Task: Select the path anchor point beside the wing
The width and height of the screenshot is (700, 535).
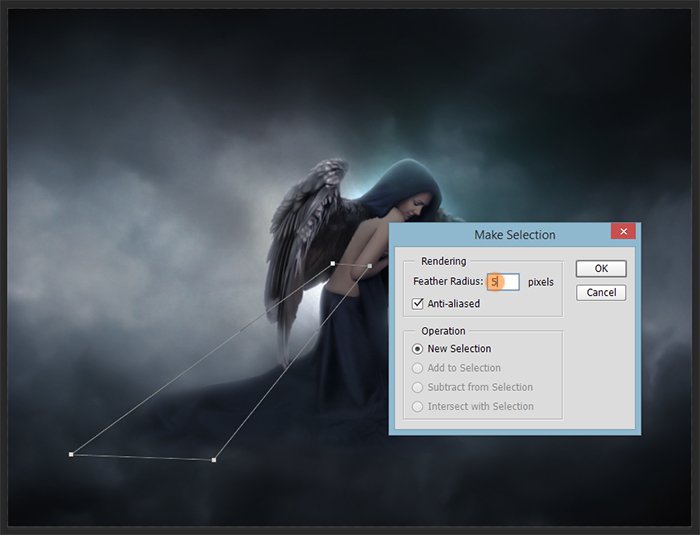Action: (x=333, y=264)
